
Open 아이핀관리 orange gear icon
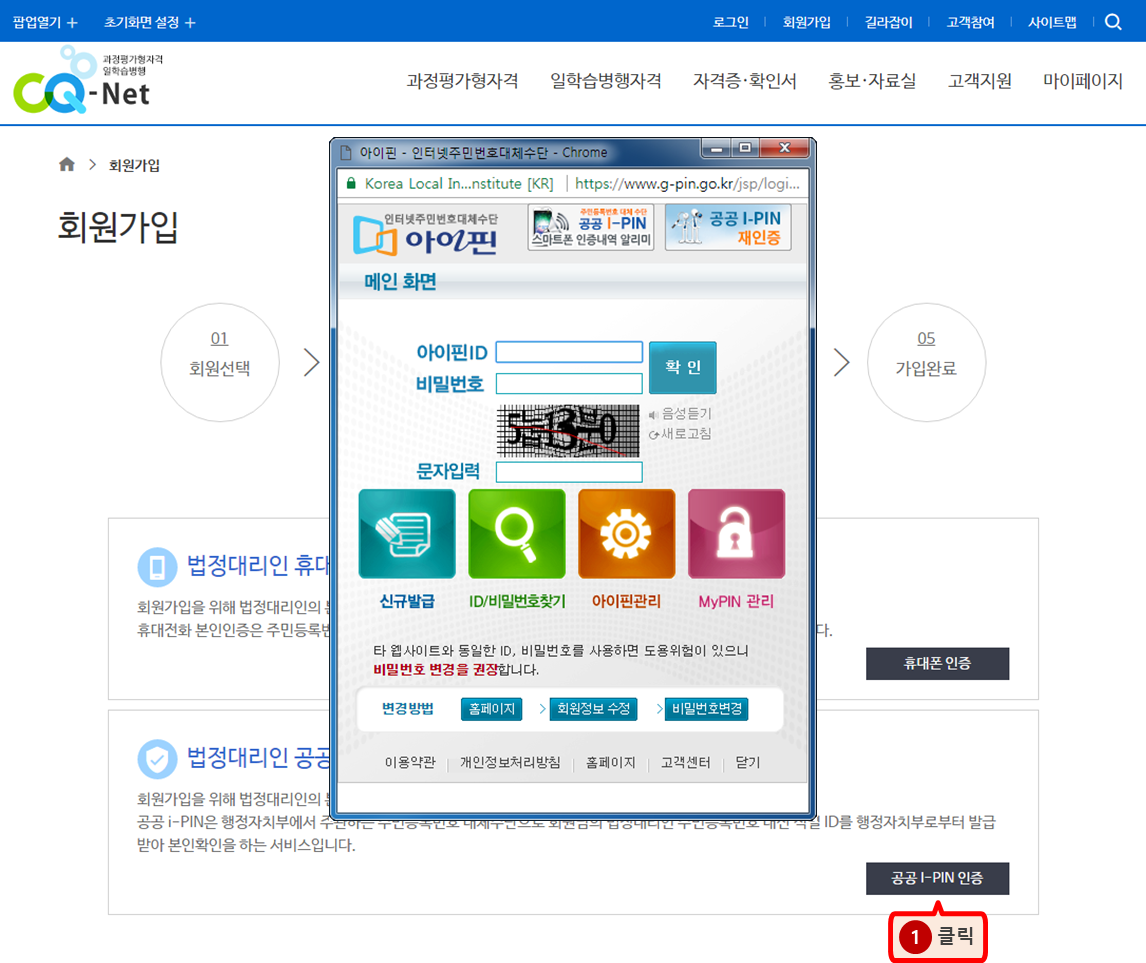(x=626, y=534)
